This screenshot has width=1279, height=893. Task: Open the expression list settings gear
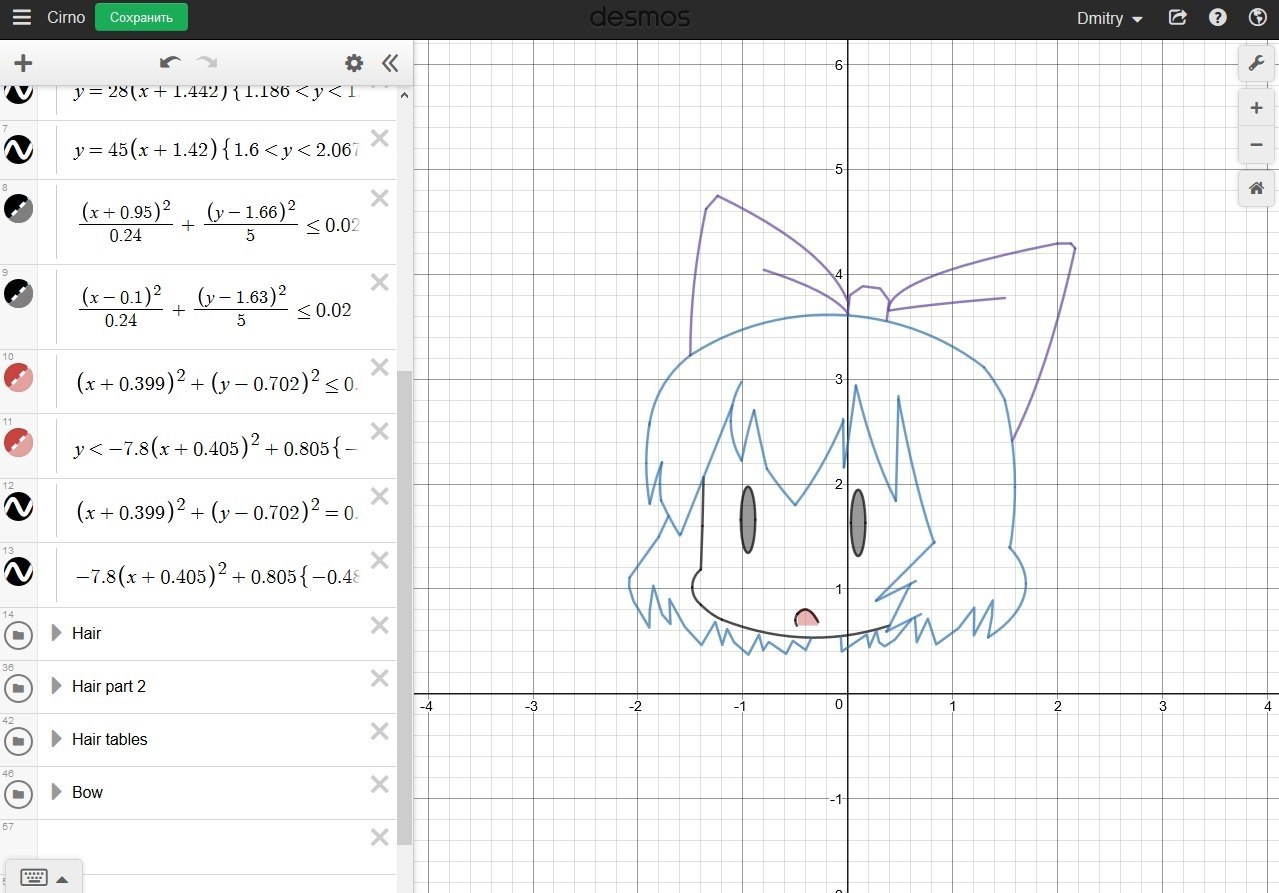354,63
